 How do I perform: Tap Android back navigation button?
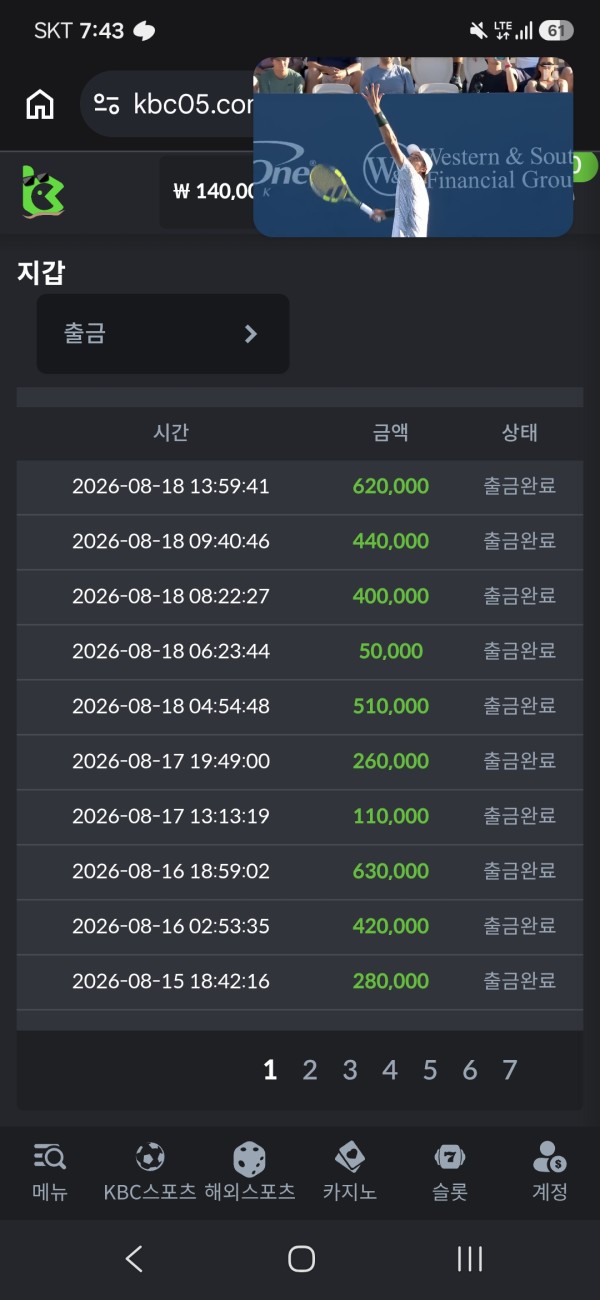(x=134, y=1259)
